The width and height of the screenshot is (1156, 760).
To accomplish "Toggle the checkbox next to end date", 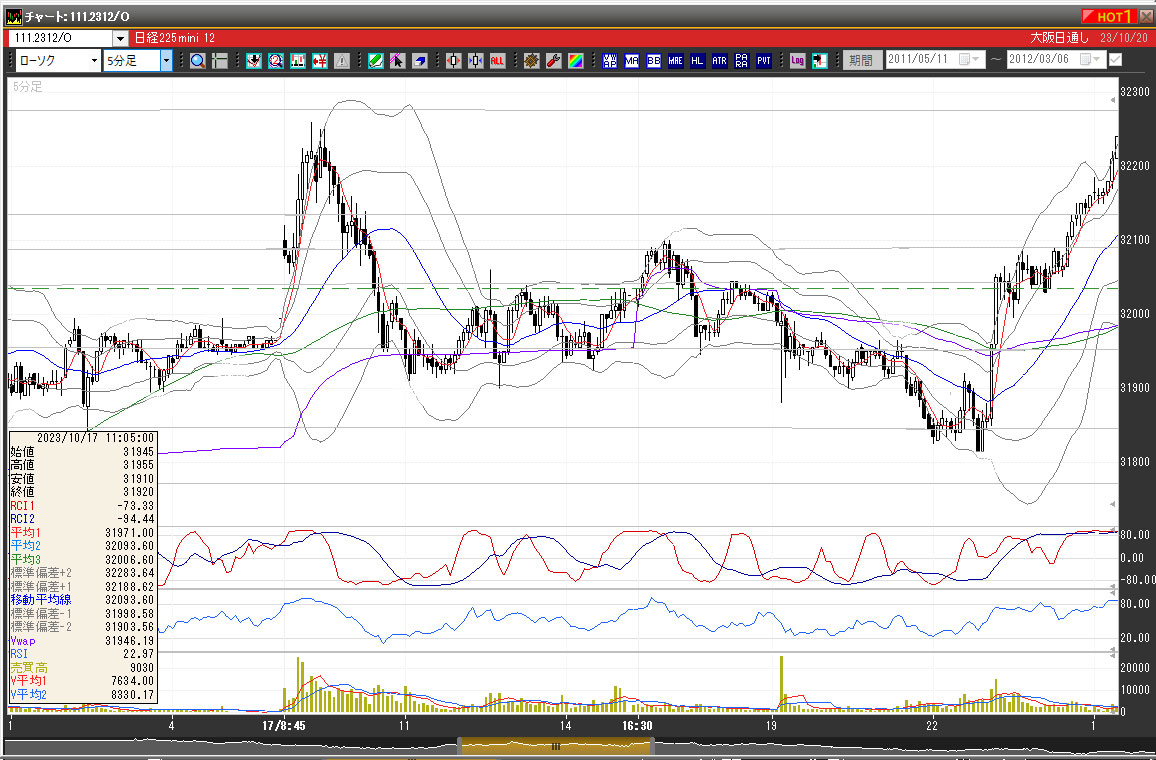I will [1115, 60].
